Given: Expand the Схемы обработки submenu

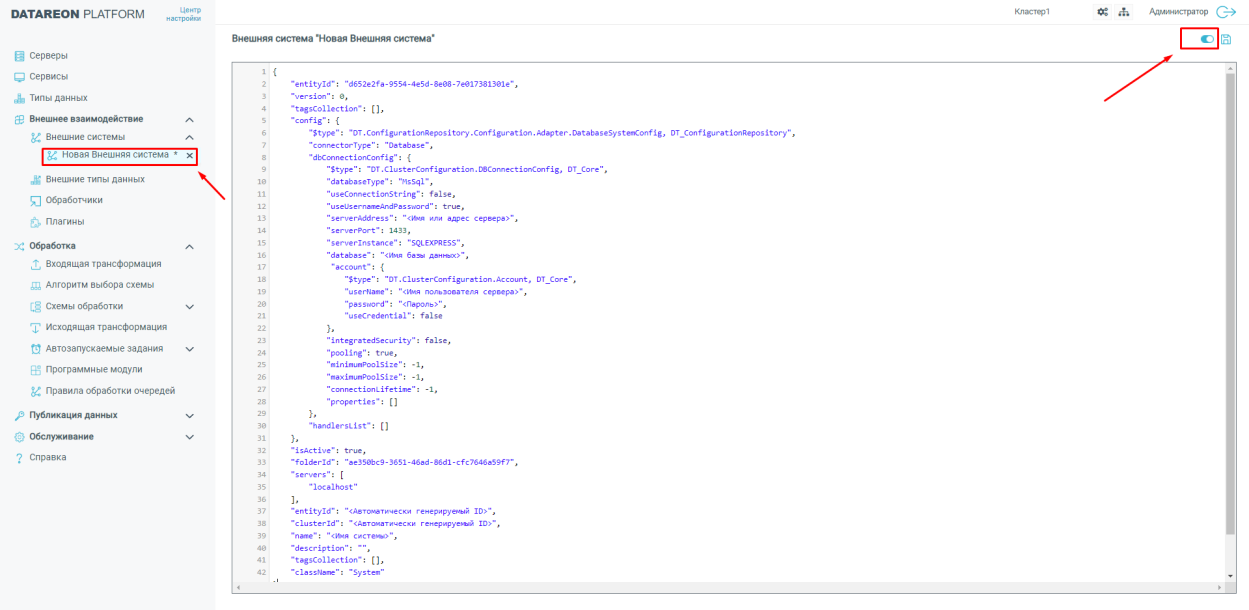Looking at the screenshot, I should 190,307.
